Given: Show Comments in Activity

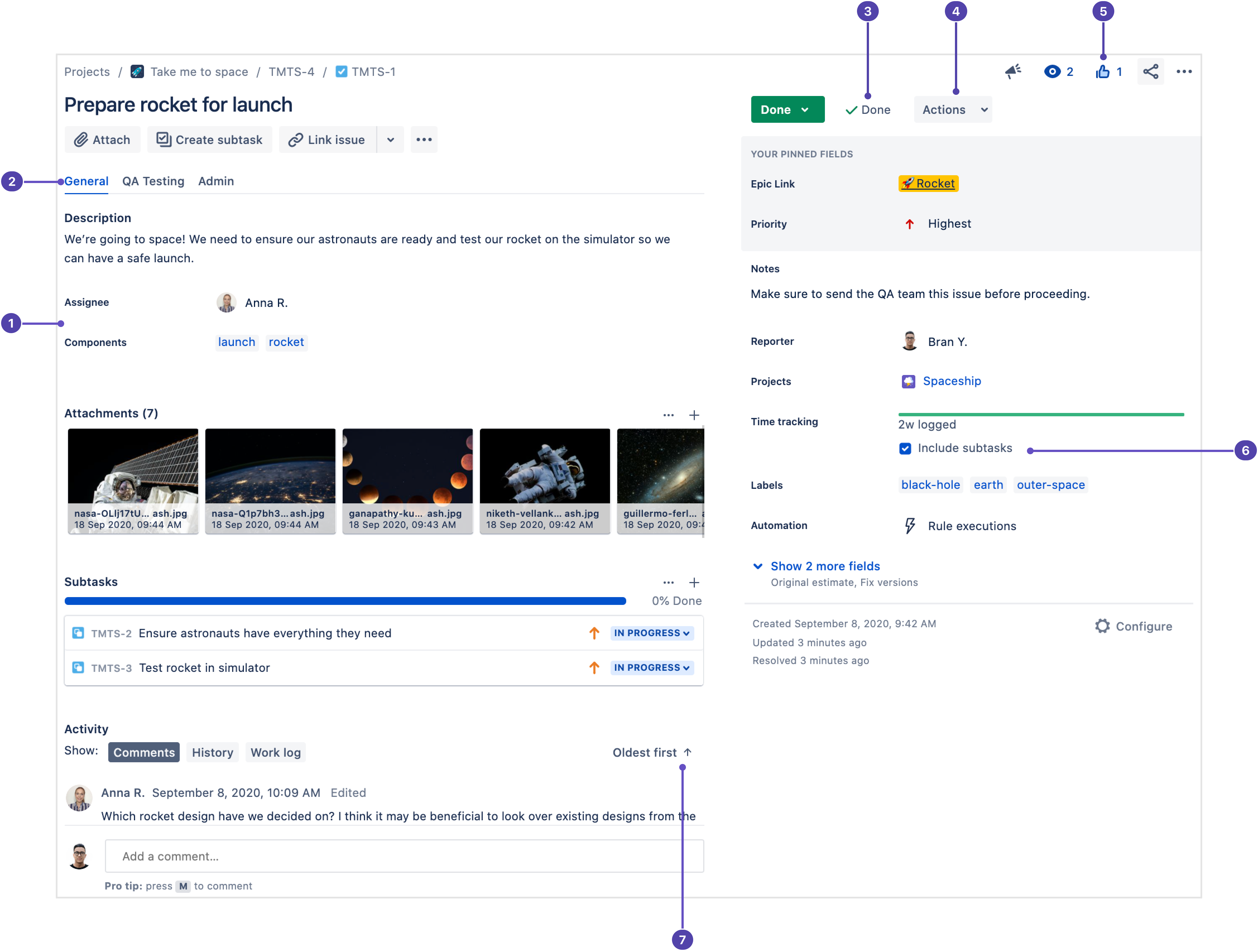Looking at the screenshot, I should [x=144, y=753].
